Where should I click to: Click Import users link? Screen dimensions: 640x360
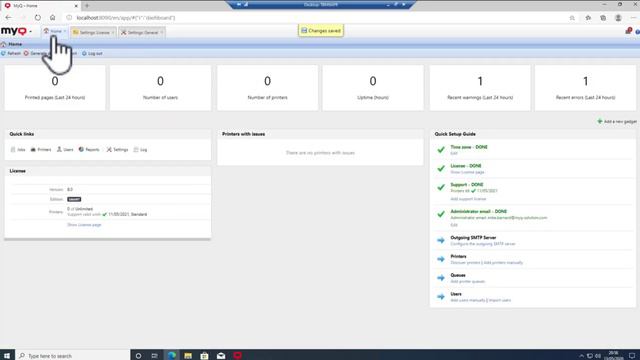[500, 300]
